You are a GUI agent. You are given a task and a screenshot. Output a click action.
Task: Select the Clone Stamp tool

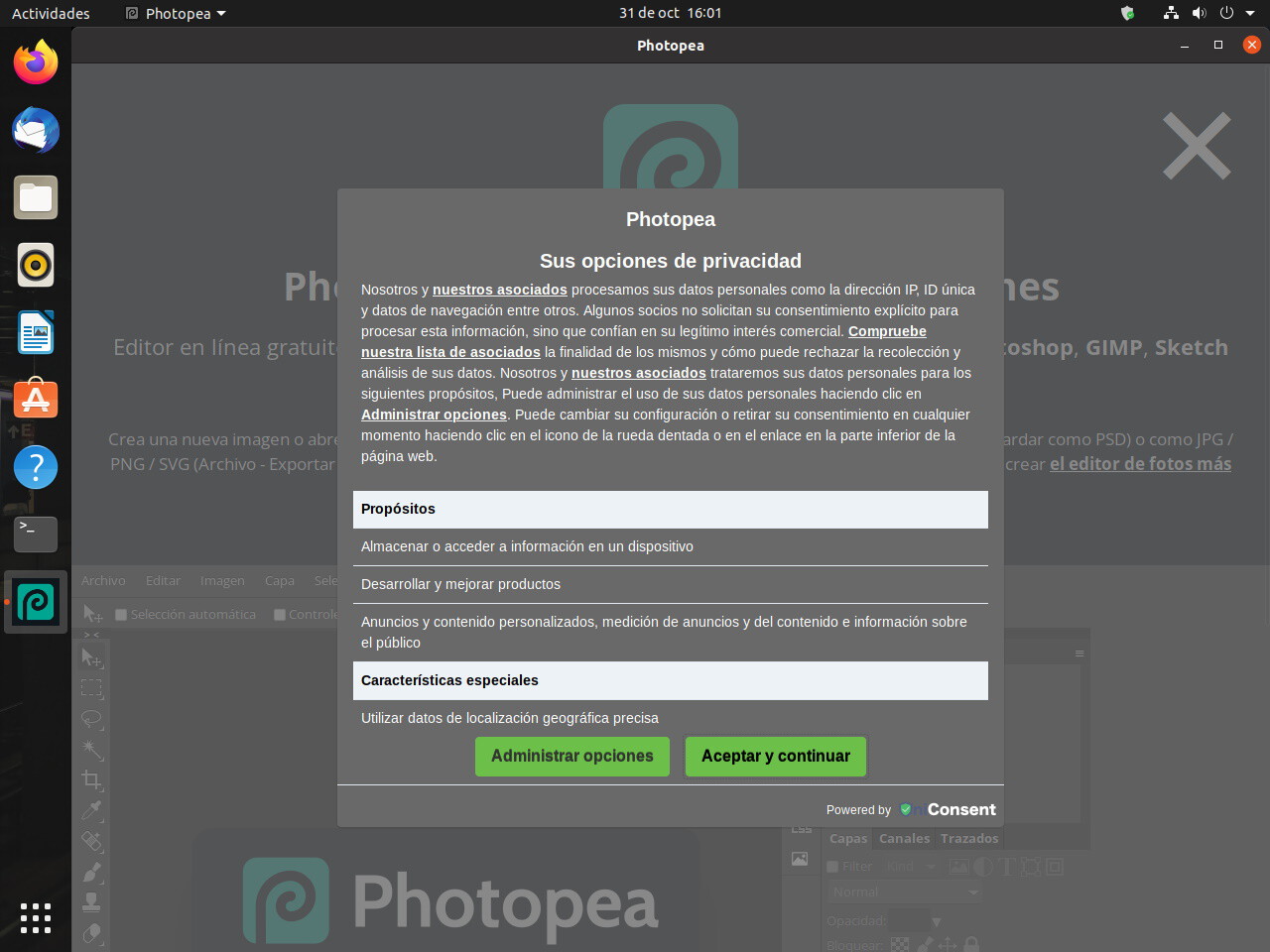point(91,902)
